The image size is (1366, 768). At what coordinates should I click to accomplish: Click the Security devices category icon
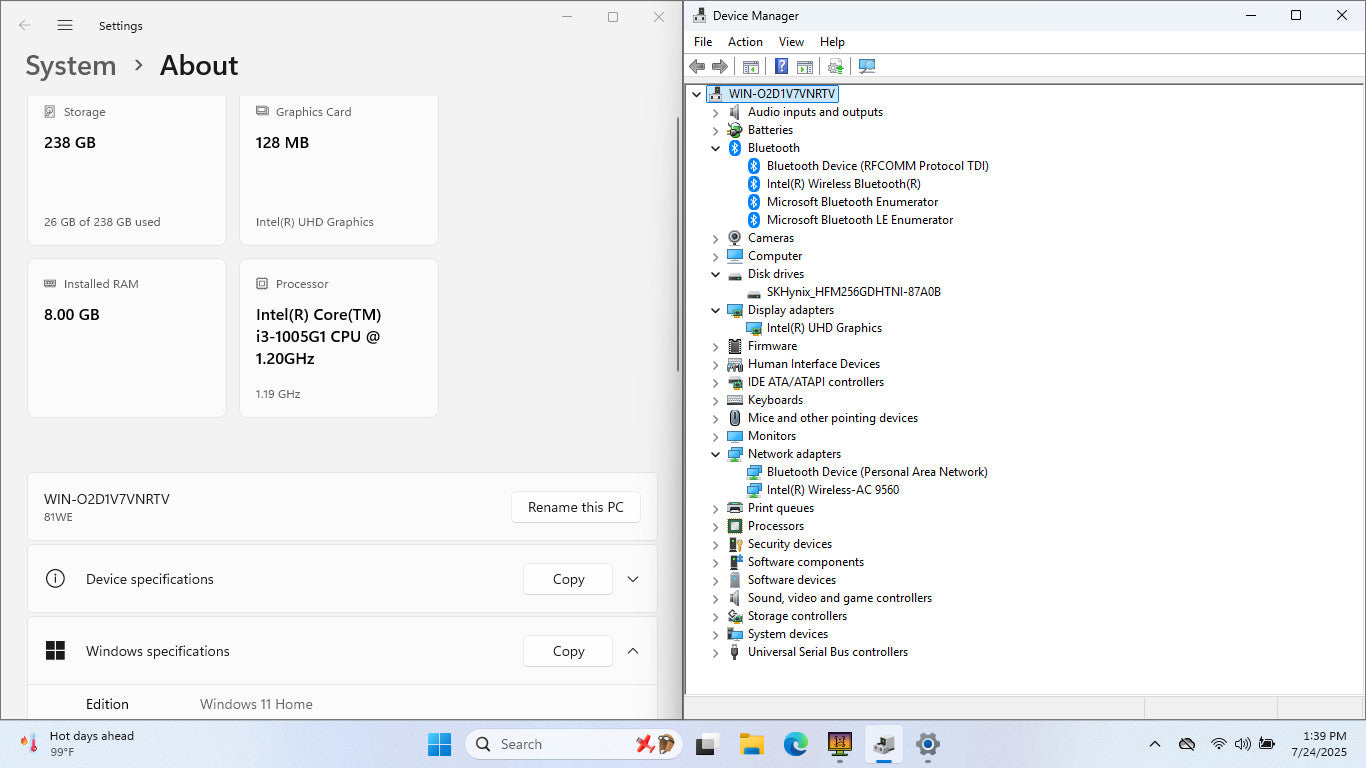[735, 544]
